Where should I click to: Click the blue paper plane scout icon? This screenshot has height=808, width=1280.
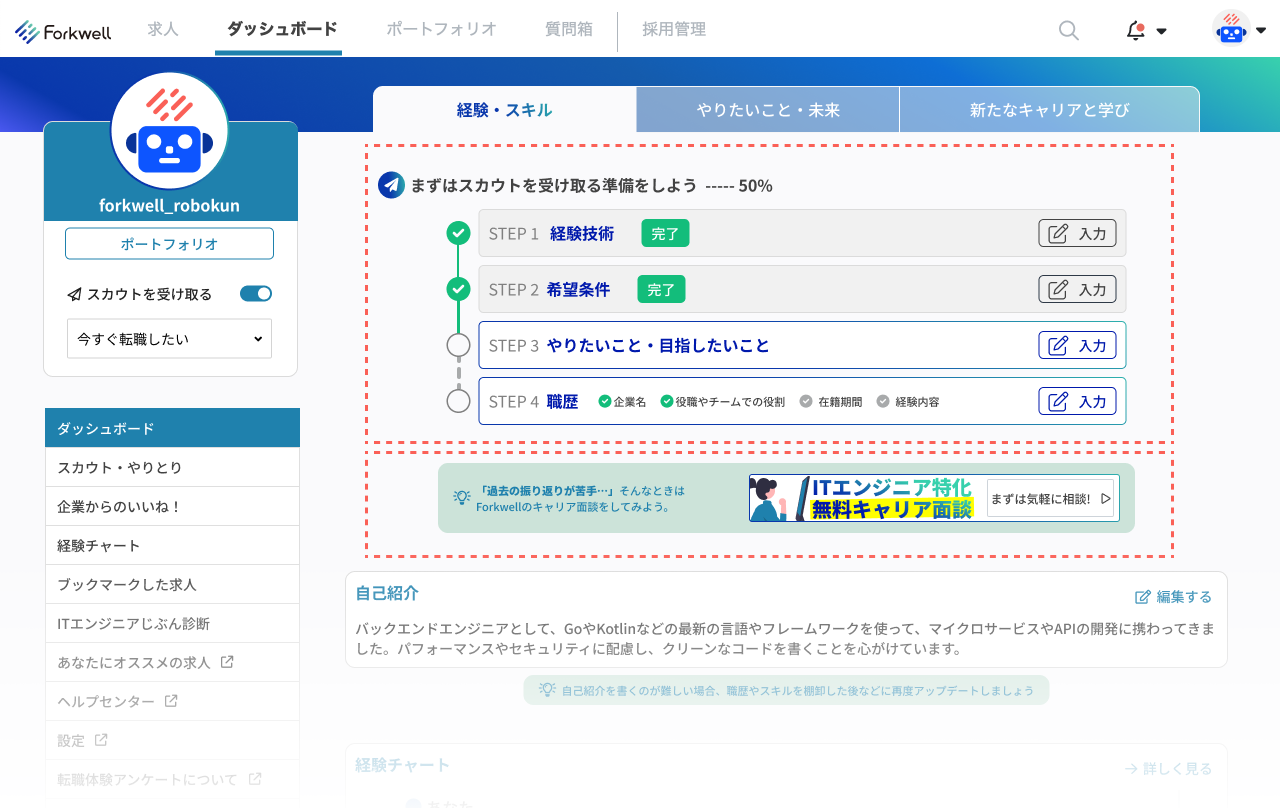pyautogui.click(x=391, y=185)
